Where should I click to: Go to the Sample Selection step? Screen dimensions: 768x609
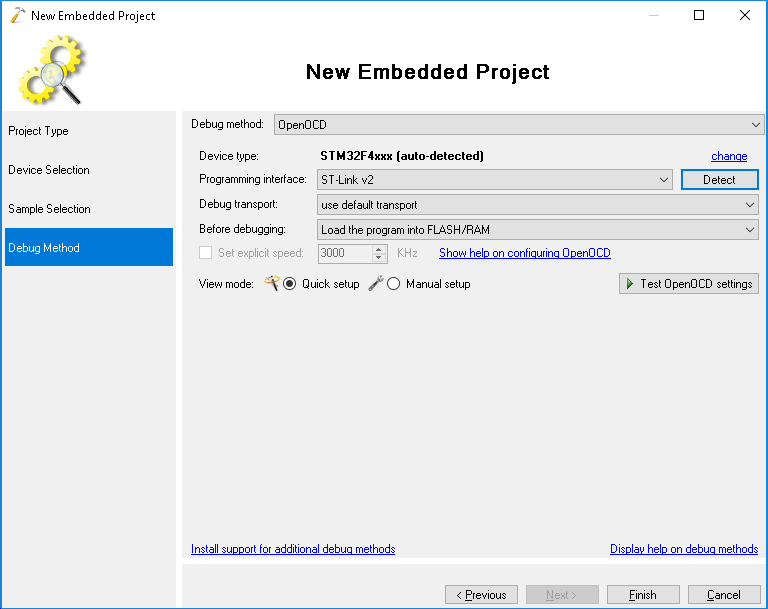click(89, 209)
